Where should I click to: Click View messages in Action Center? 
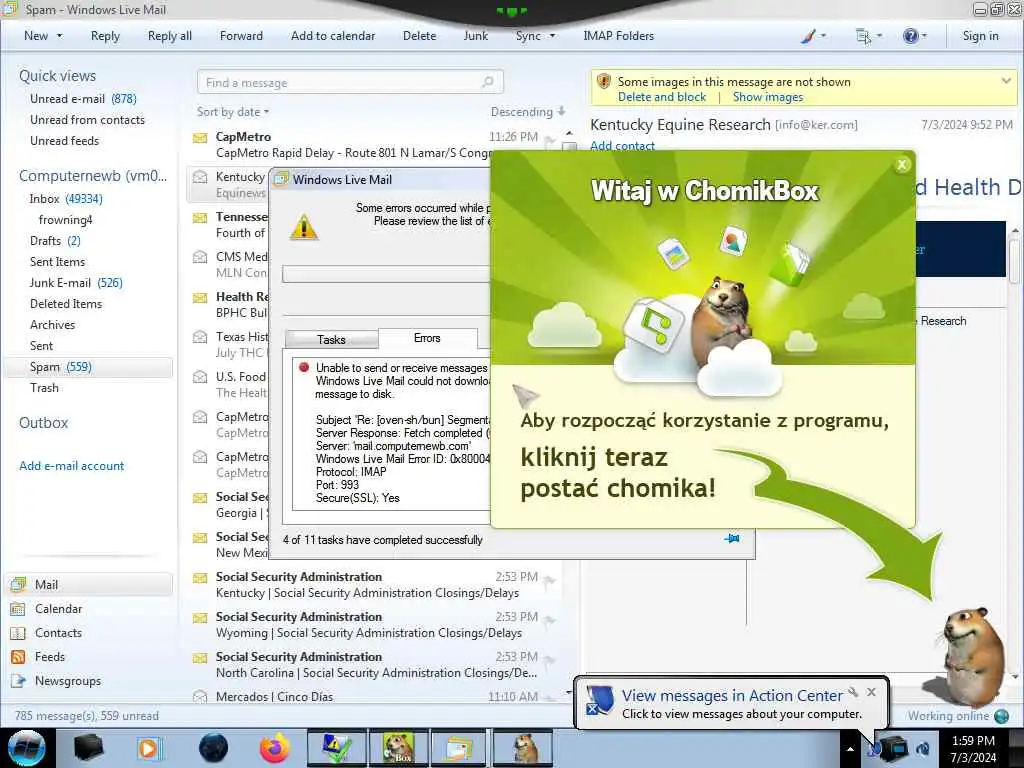tap(732, 696)
